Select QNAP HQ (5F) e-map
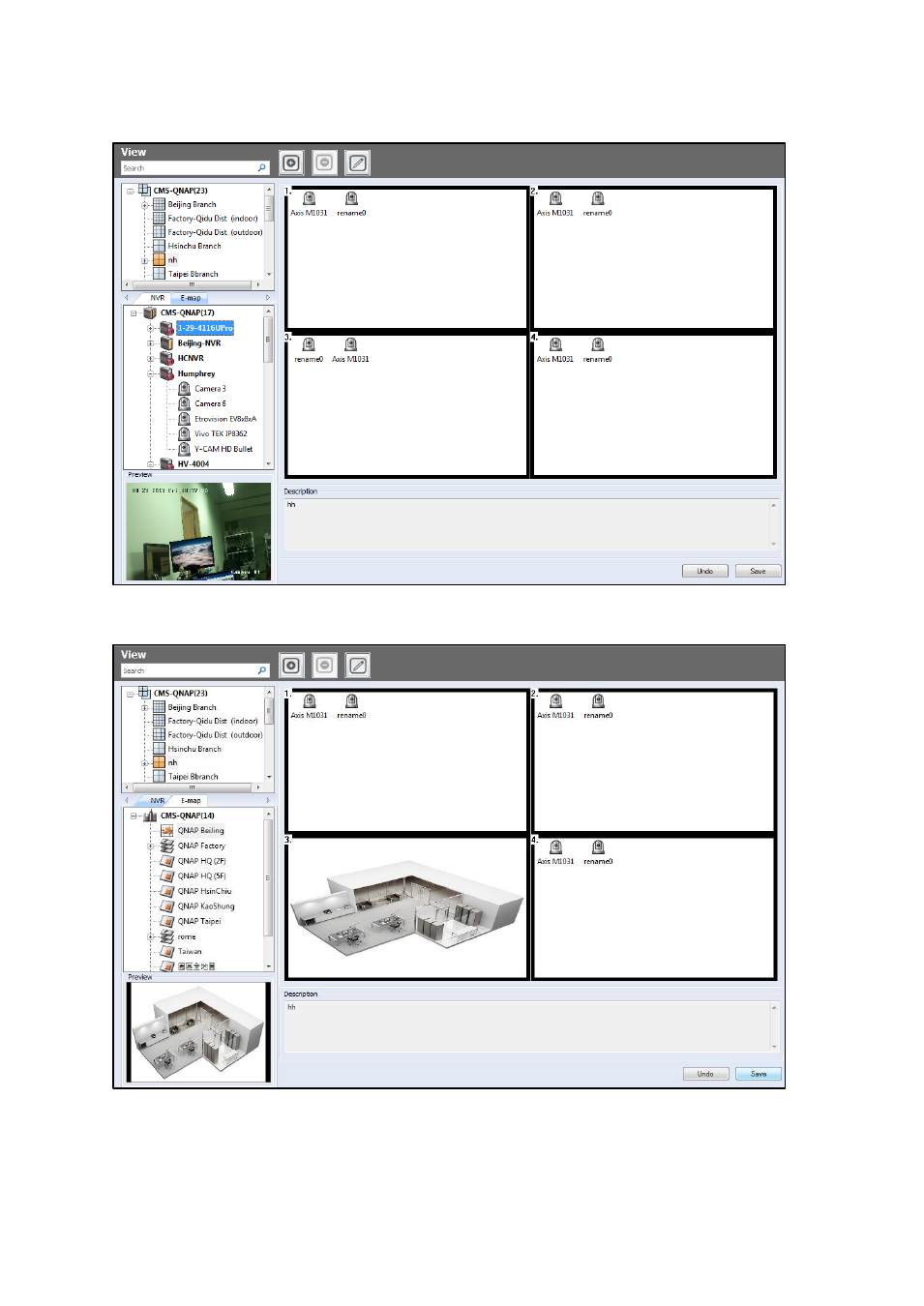This screenshot has width=924, height=1306. tap(201, 876)
